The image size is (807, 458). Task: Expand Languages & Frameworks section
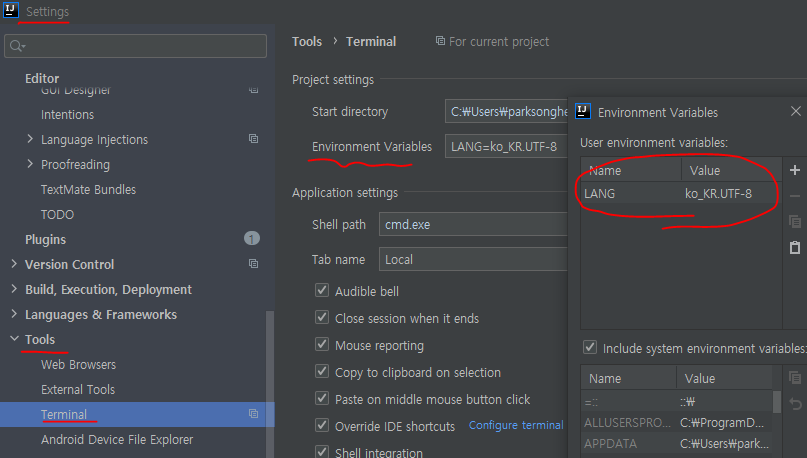pos(14,313)
